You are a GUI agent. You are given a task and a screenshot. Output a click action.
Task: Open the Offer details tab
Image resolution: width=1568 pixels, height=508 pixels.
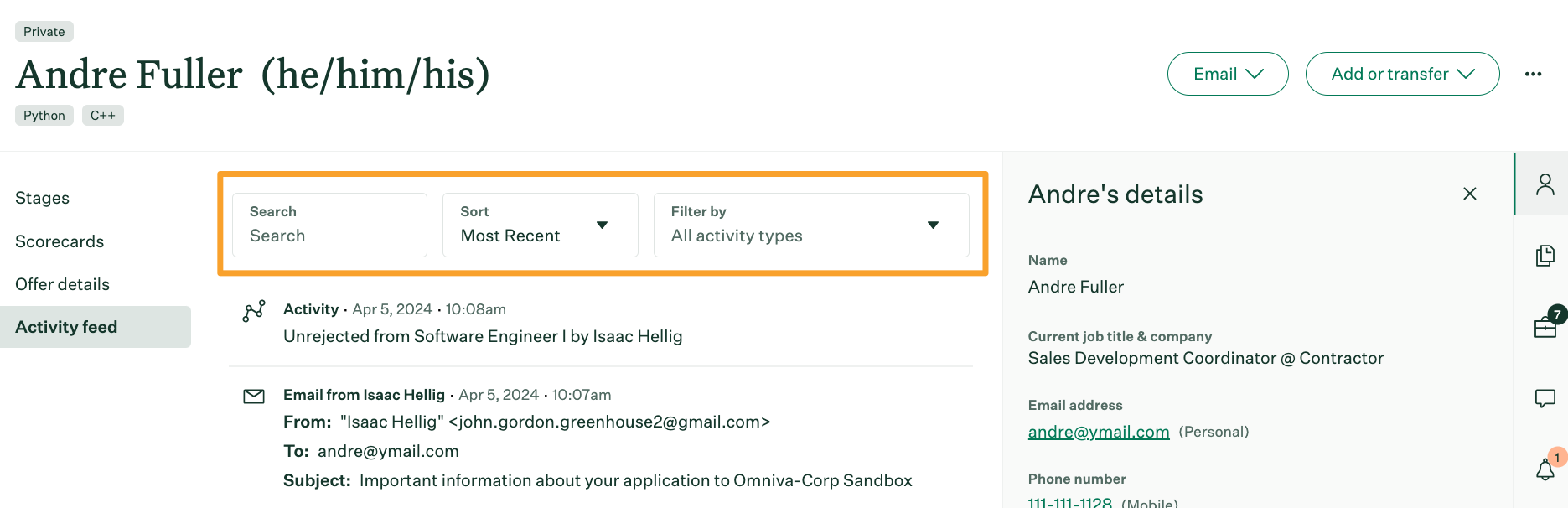pos(63,284)
